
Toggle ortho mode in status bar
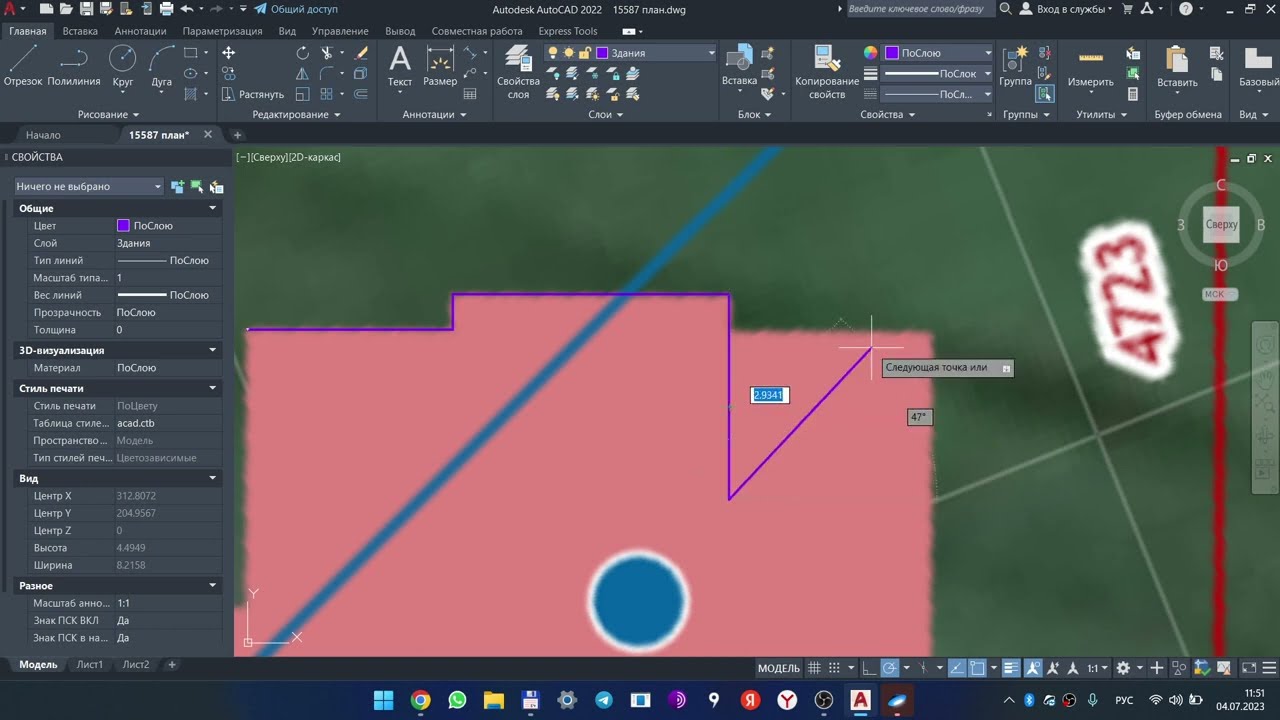(869, 668)
